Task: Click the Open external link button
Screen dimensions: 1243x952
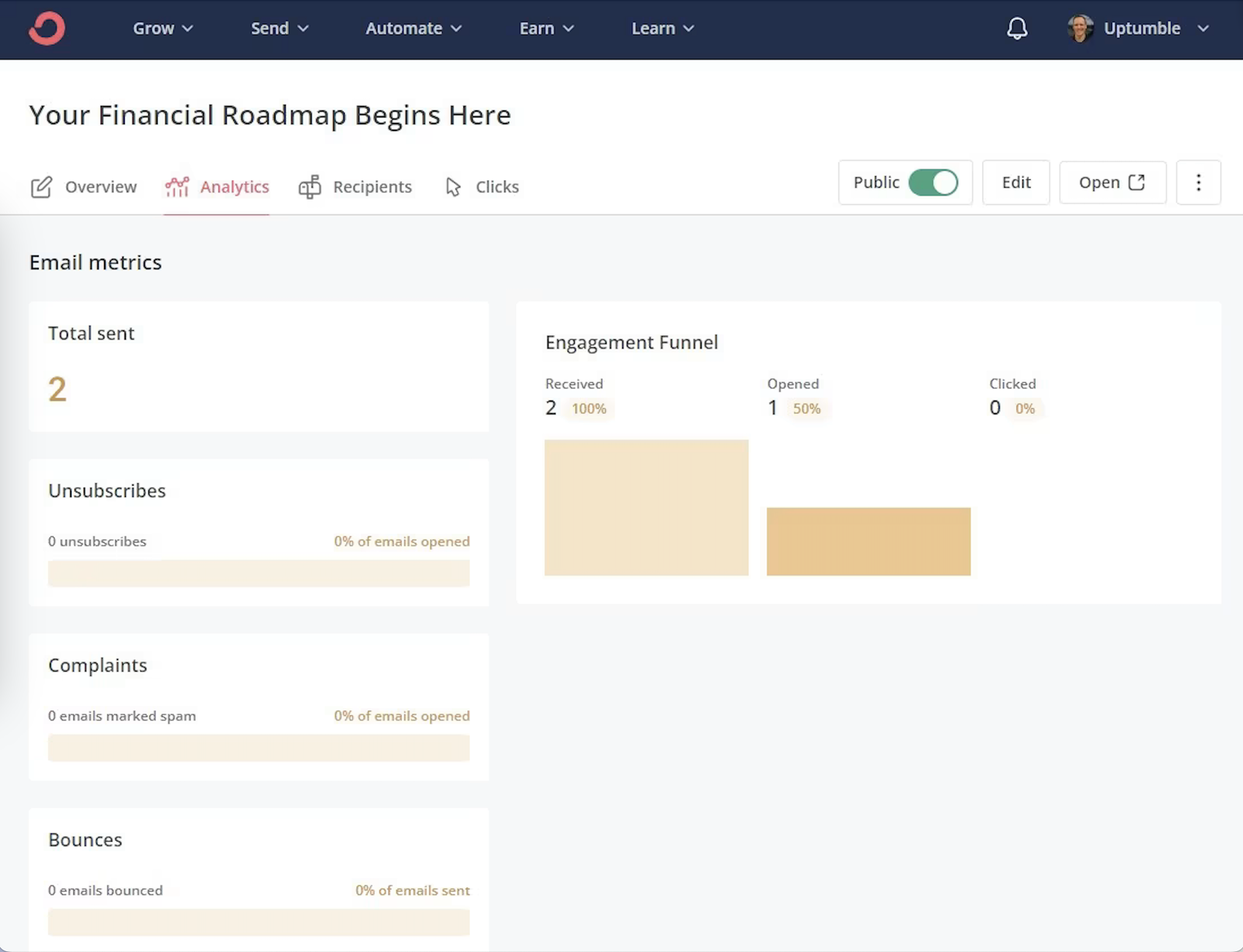Action: pyautogui.click(x=1112, y=182)
